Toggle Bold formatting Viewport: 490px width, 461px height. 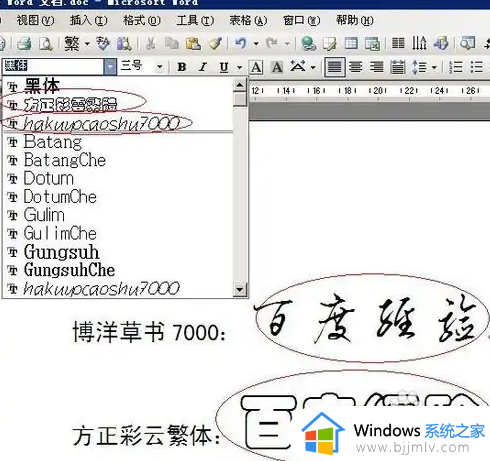point(182,67)
